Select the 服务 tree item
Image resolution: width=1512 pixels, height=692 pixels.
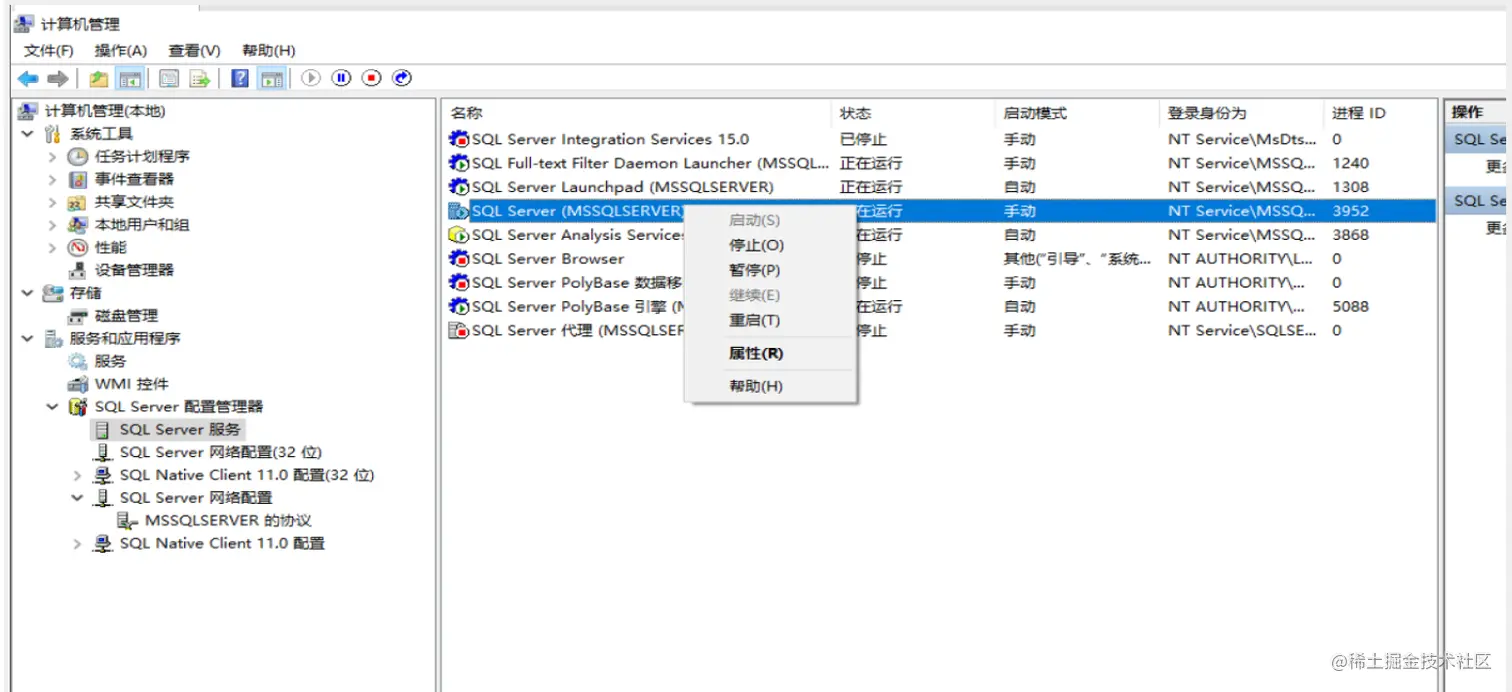coord(110,361)
